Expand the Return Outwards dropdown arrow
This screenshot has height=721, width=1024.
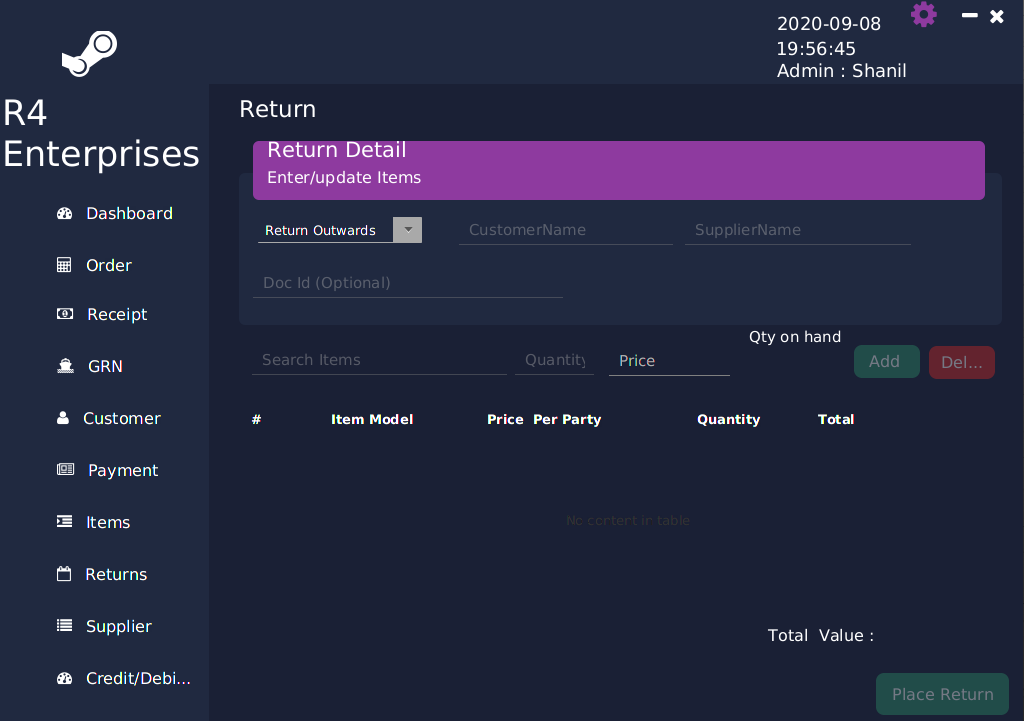click(x=408, y=230)
